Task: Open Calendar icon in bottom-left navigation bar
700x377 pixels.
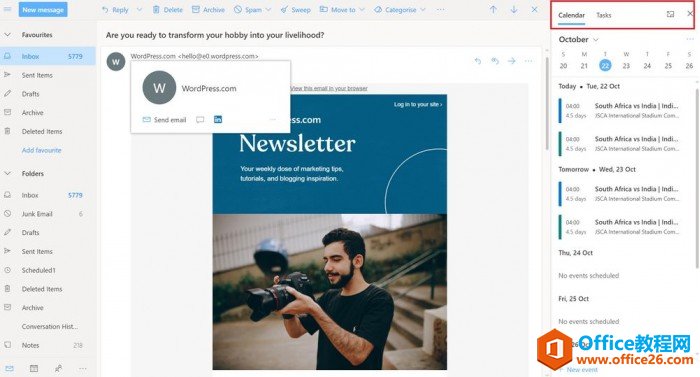Action: [x=33, y=369]
